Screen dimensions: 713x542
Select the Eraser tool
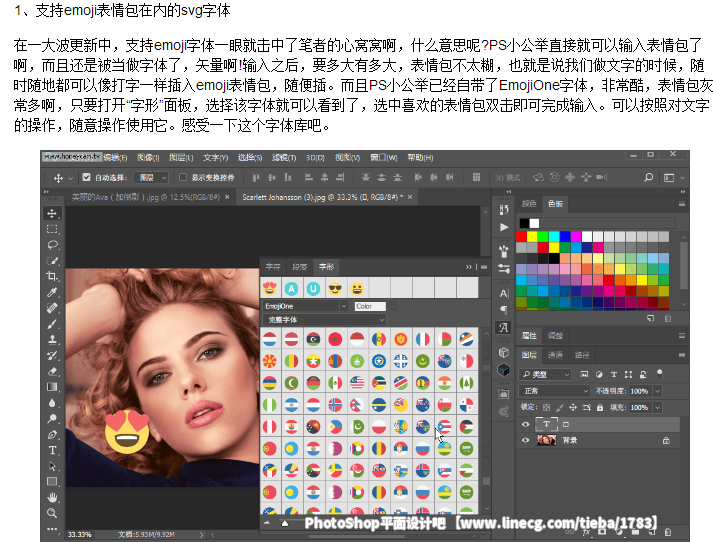[x=52, y=371]
